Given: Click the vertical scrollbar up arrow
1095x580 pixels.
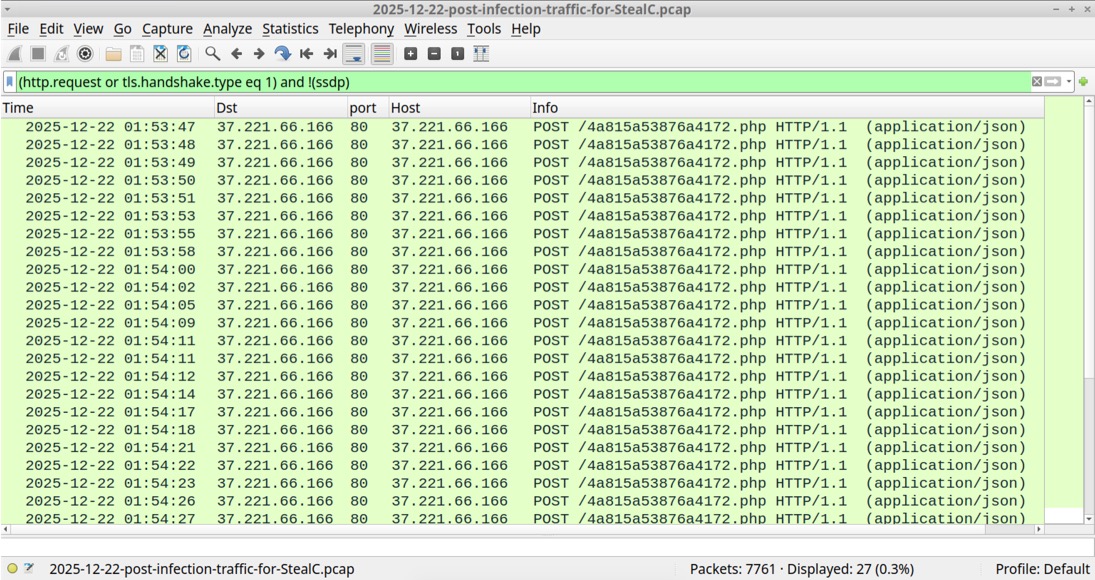Looking at the screenshot, I should click(x=1089, y=102).
